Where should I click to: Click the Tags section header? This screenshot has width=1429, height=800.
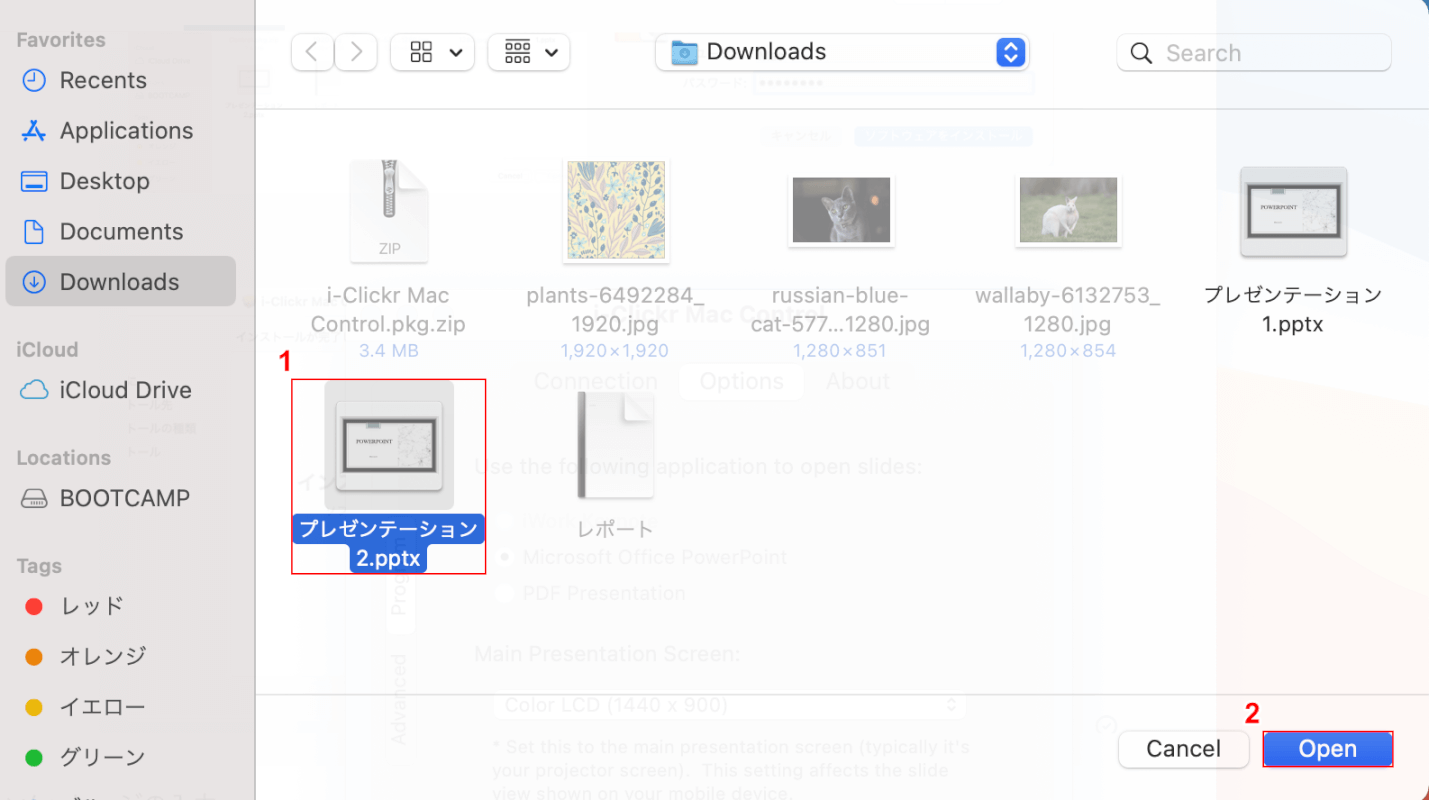[x=39, y=566]
